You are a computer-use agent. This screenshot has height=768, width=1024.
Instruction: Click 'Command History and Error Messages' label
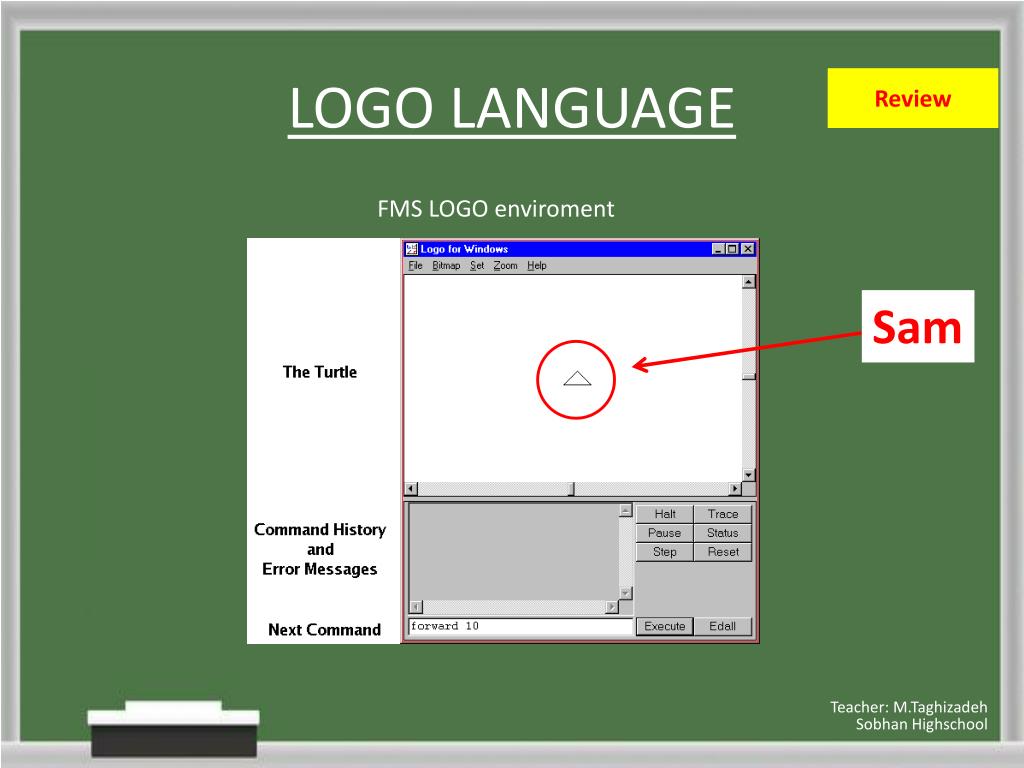(x=320, y=549)
